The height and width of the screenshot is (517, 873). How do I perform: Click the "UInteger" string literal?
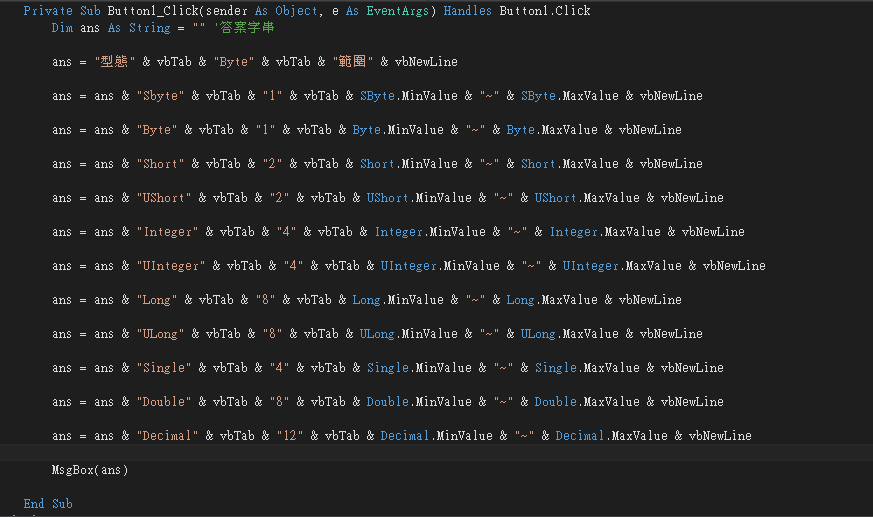click(171, 265)
